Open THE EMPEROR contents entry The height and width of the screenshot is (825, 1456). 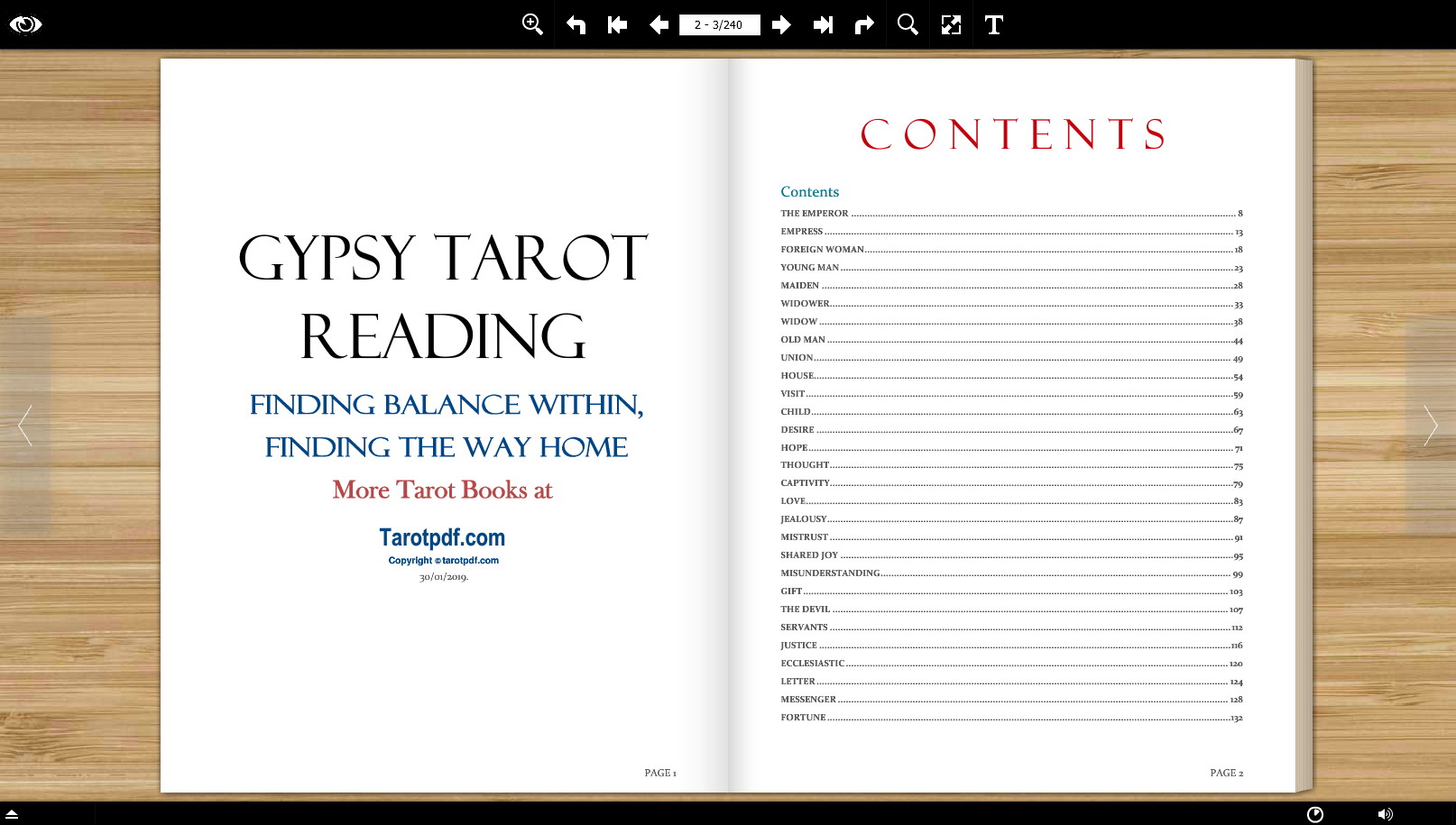(x=815, y=214)
